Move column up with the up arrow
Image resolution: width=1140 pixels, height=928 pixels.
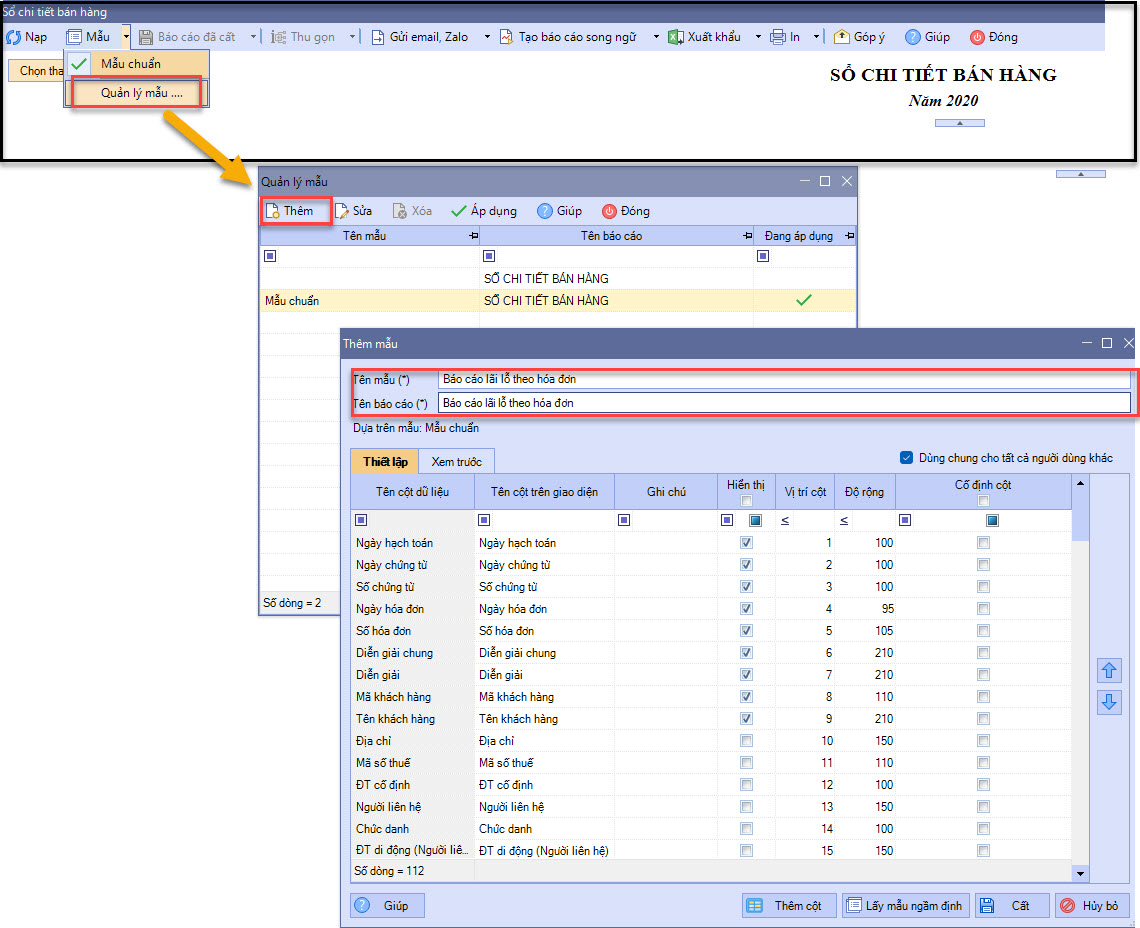point(1108,670)
